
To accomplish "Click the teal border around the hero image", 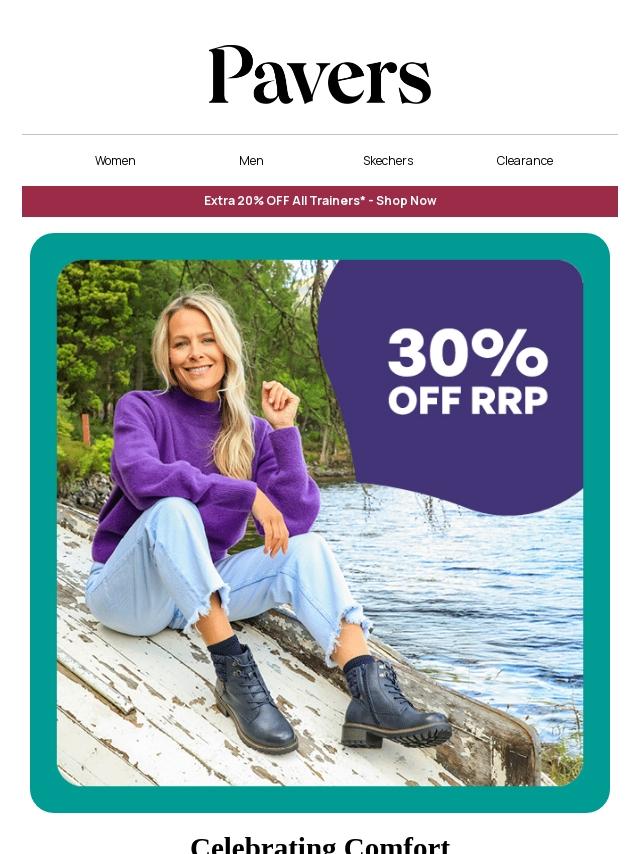I will 44,523.
